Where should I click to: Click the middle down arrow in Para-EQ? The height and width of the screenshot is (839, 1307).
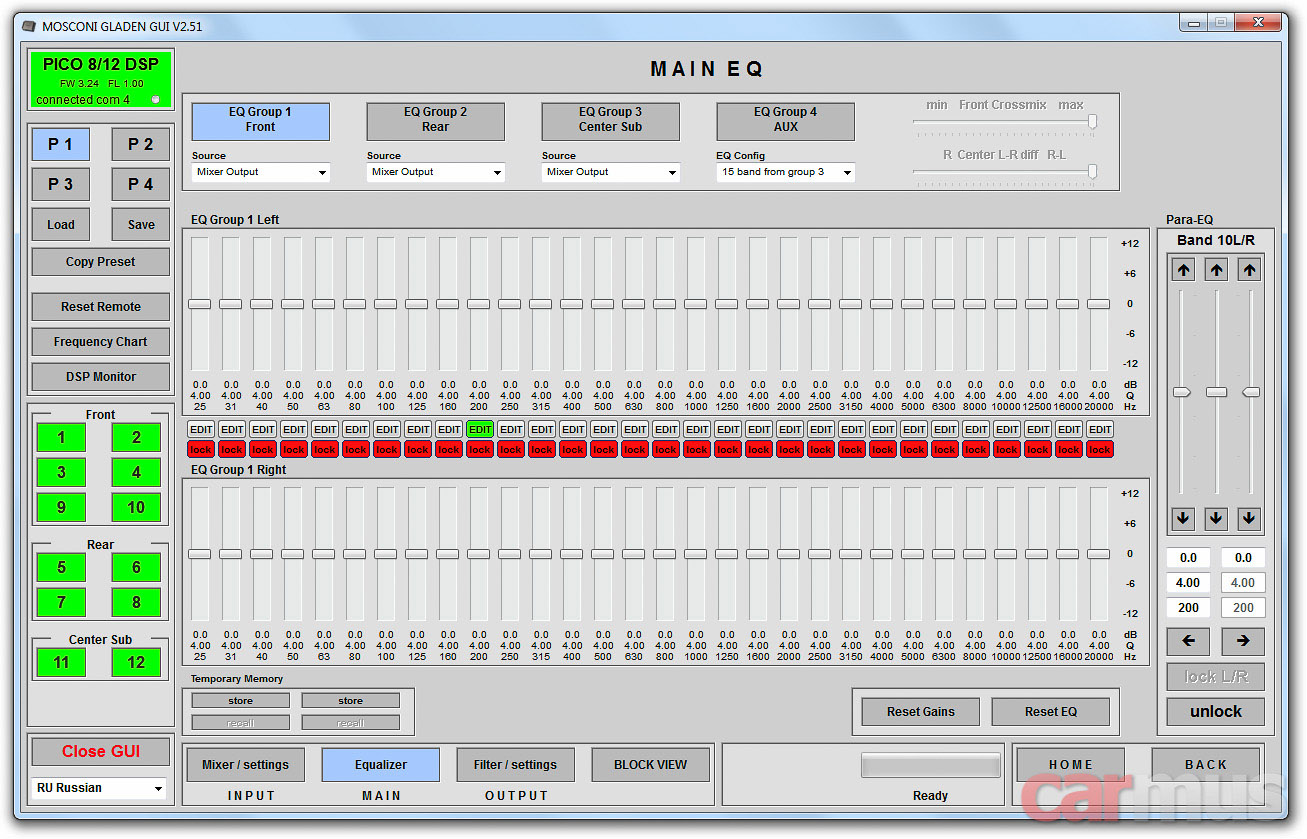pyautogui.click(x=1216, y=519)
